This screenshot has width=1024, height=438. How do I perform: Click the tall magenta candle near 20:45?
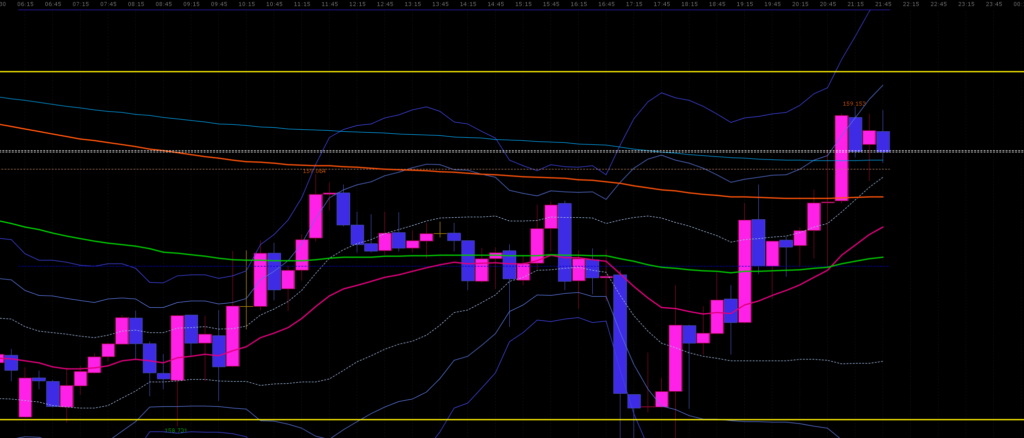click(x=841, y=158)
